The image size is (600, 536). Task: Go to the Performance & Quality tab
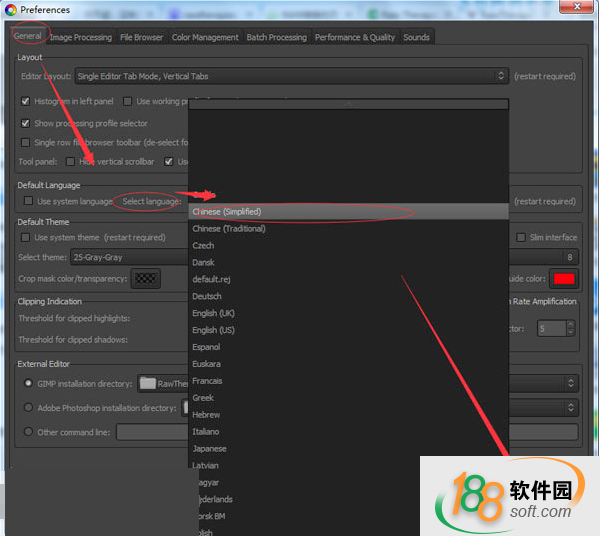354,37
